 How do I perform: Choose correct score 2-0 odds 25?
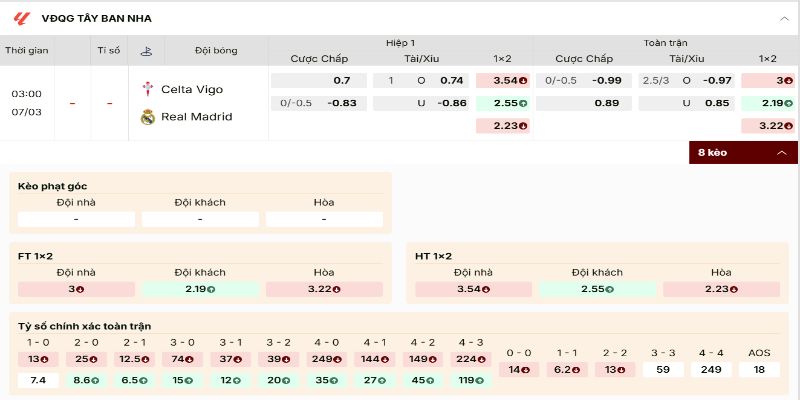coord(86,359)
